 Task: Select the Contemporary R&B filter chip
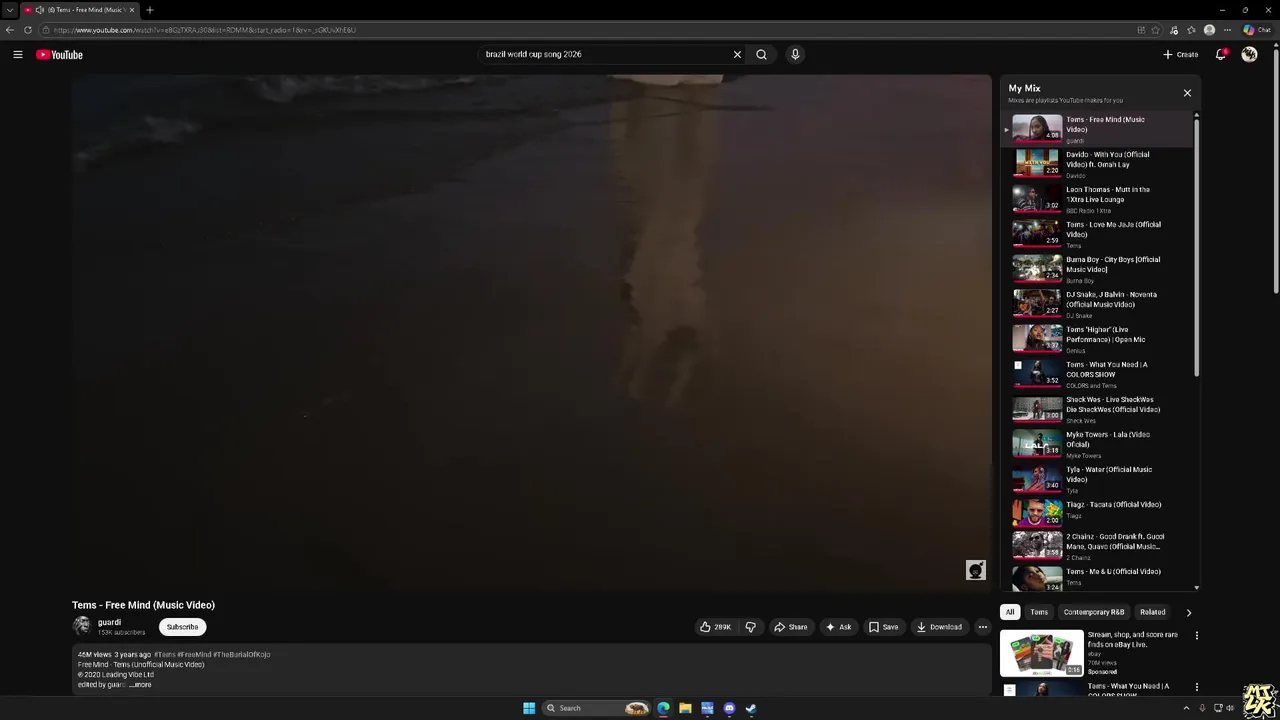[1094, 612]
